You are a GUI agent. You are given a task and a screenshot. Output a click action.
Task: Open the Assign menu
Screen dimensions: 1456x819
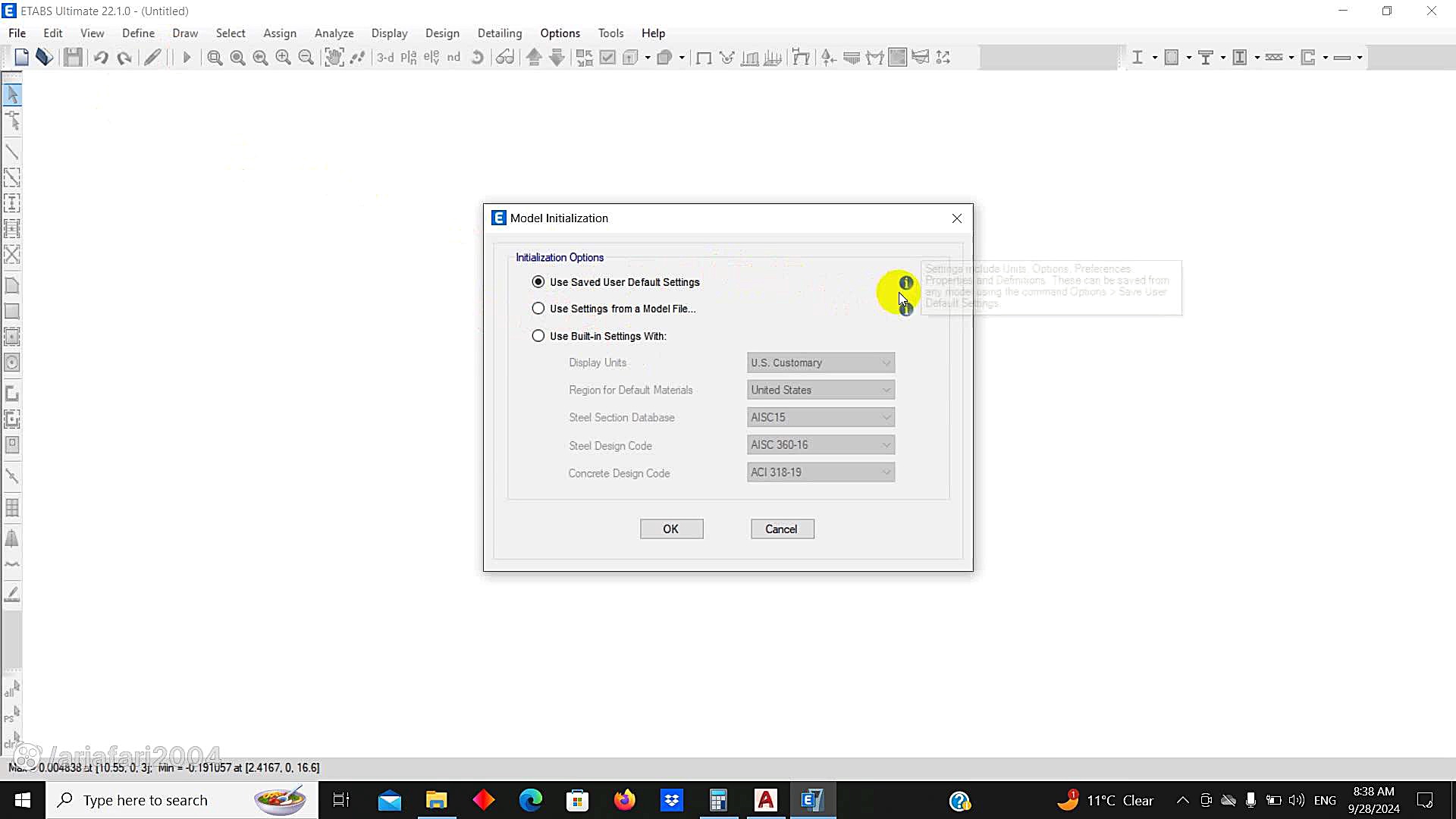click(280, 33)
